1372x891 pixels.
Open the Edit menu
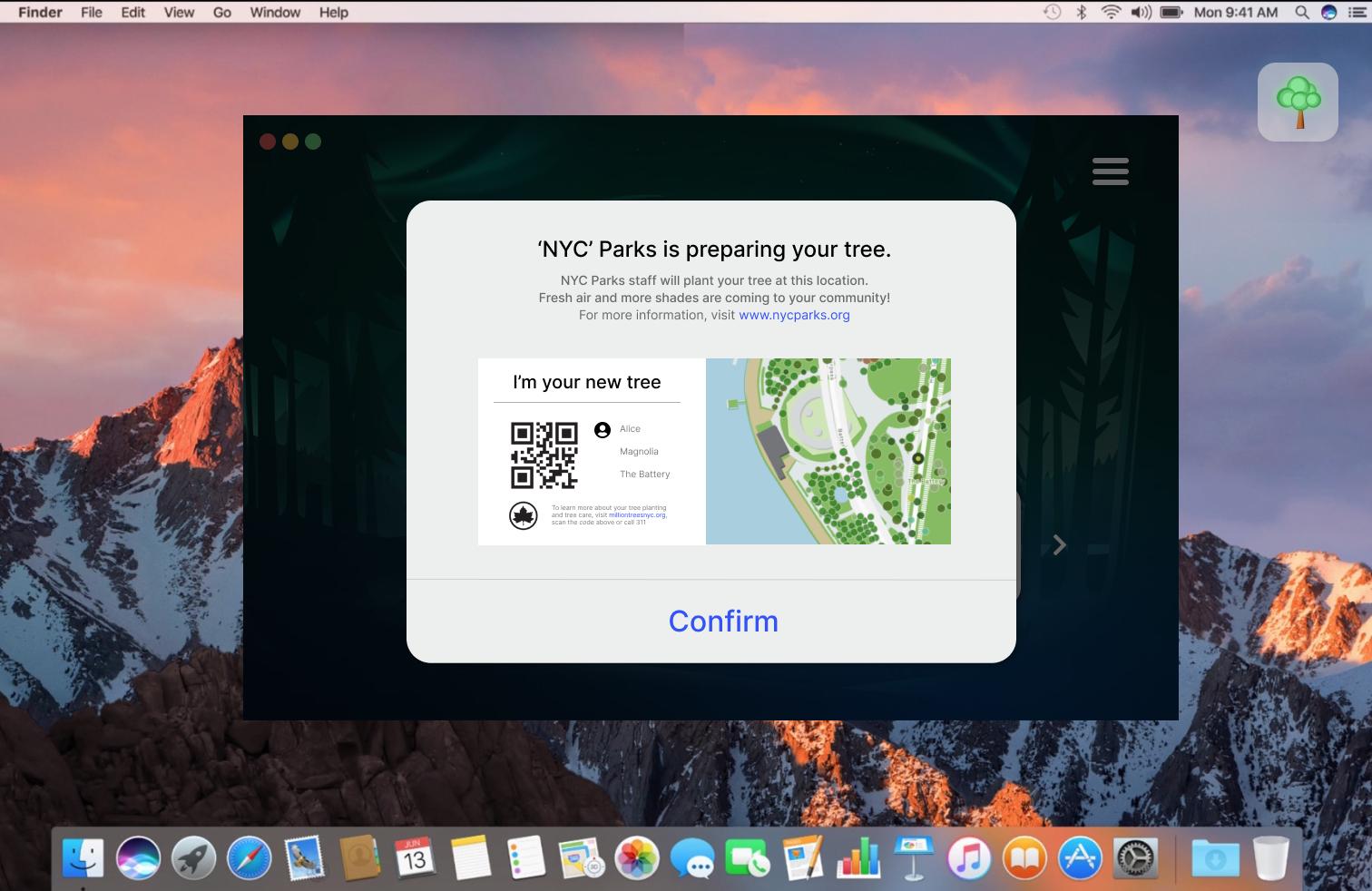(x=132, y=12)
